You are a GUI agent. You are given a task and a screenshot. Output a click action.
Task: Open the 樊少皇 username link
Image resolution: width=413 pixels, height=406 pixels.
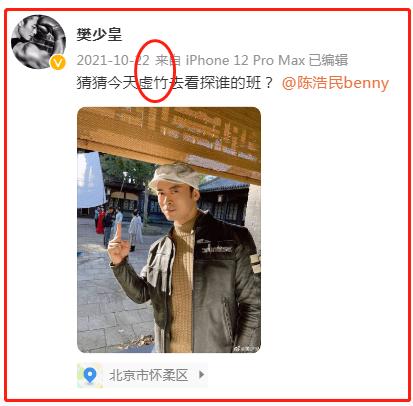[x=99, y=34]
